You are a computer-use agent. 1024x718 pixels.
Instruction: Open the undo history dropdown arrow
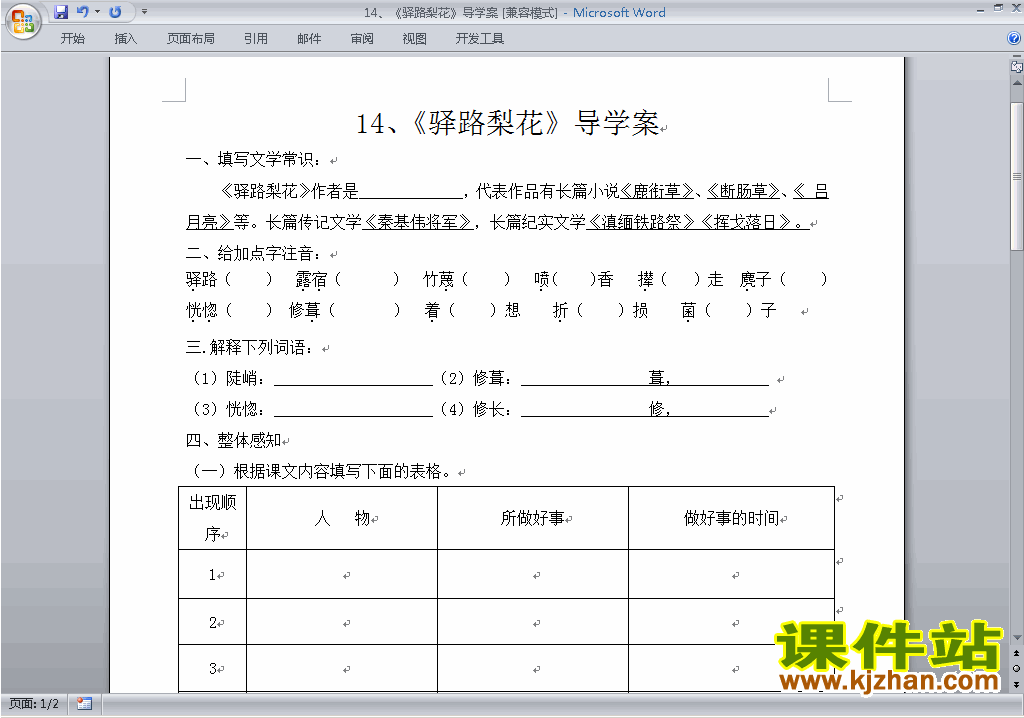(97, 12)
